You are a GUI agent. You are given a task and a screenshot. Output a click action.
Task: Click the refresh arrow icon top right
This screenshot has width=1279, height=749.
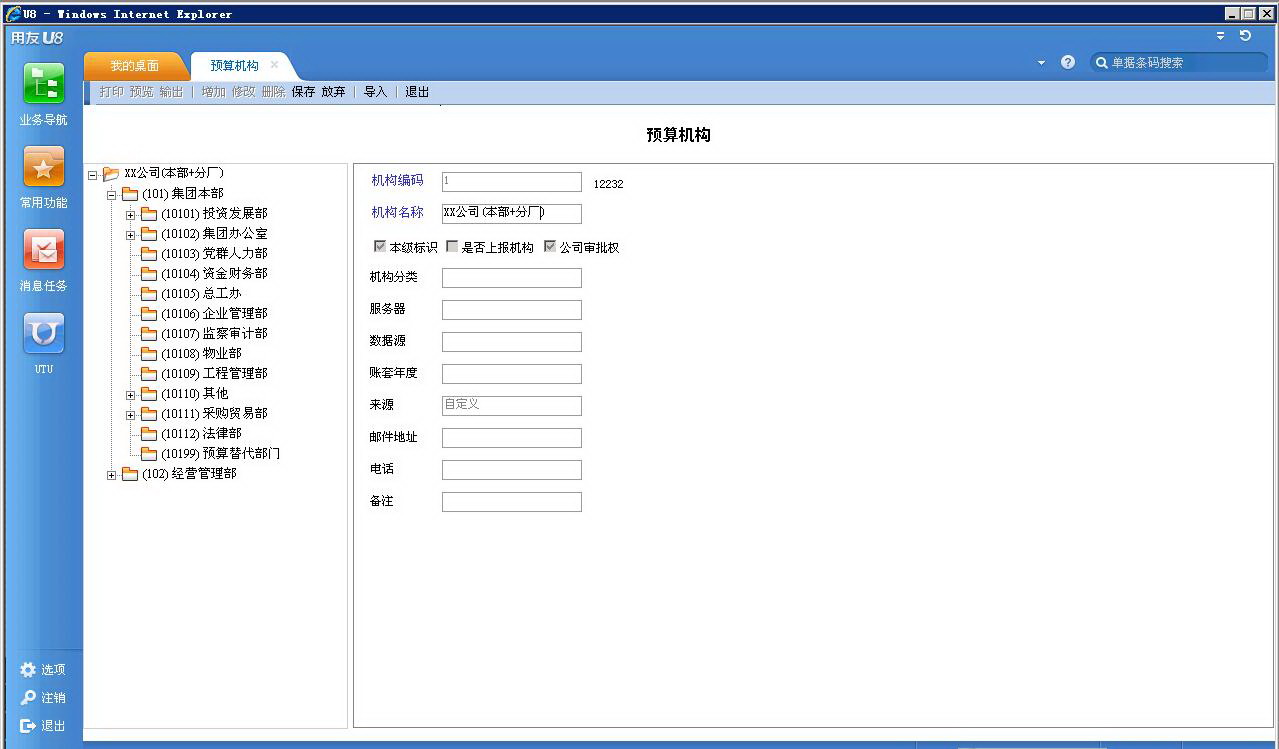point(1245,35)
